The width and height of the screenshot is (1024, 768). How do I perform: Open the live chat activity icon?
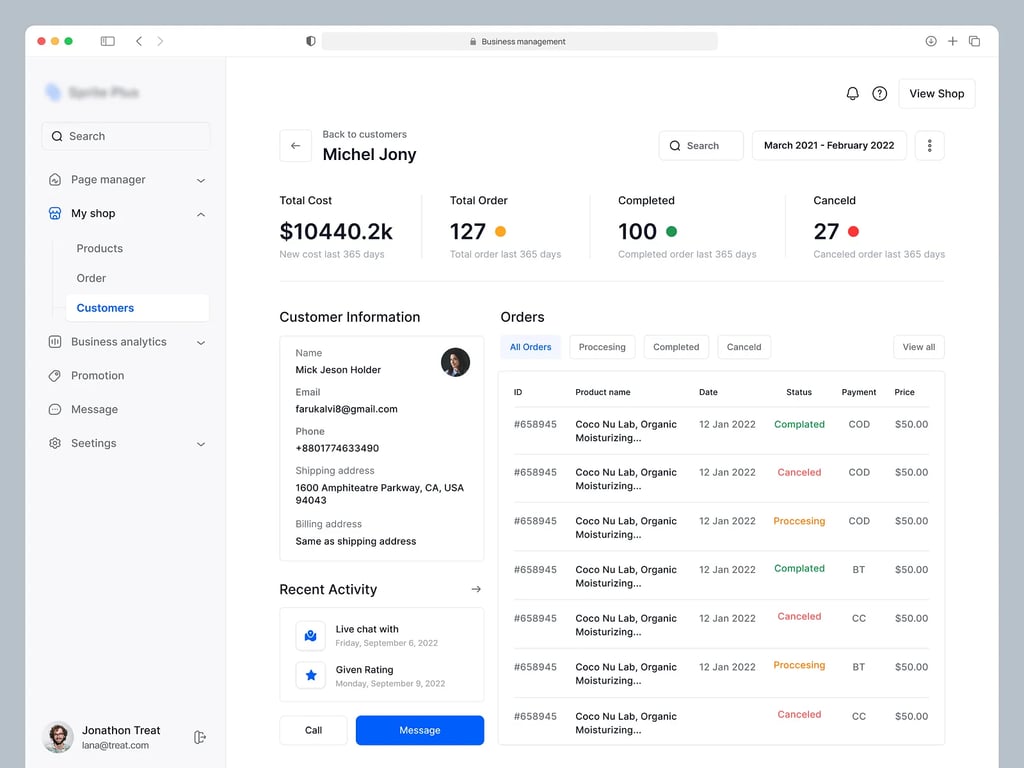pyautogui.click(x=310, y=635)
